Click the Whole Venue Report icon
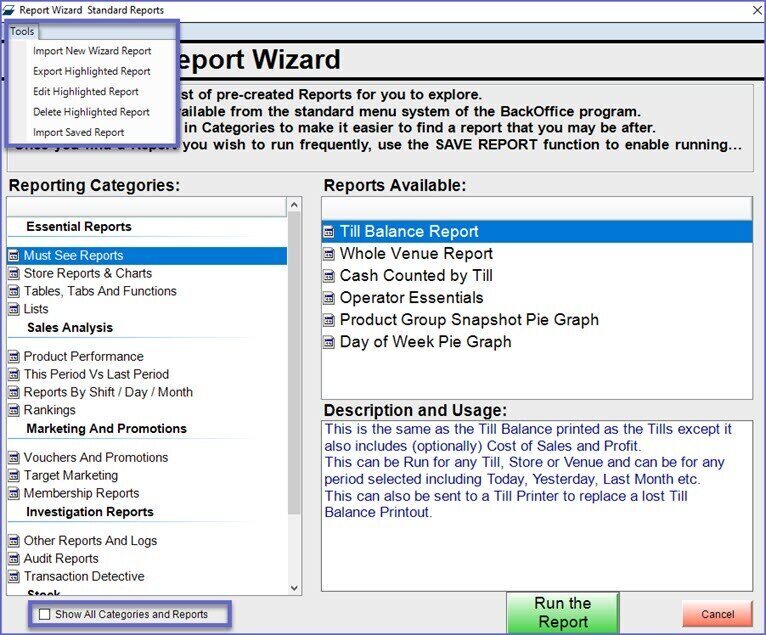 point(330,254)
